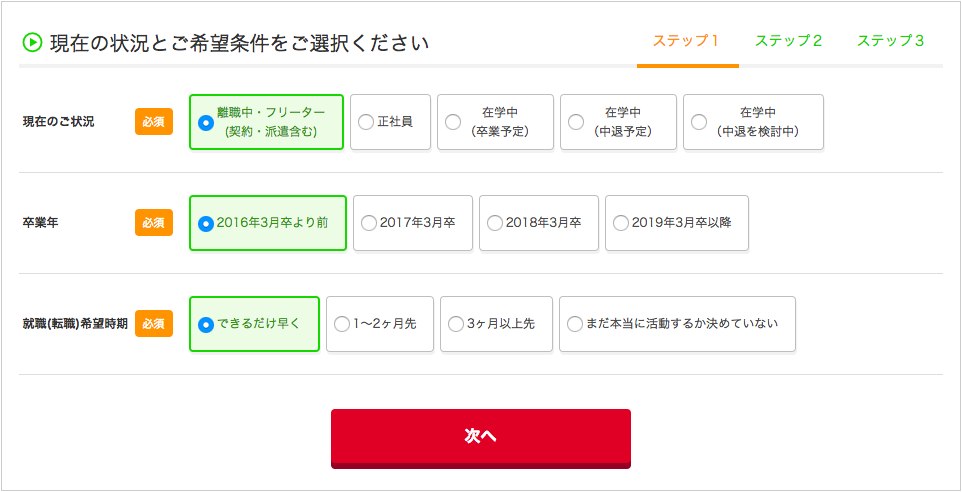Open the ステップ2 tab
Screen dimensions: 962x492
[788, 42]
